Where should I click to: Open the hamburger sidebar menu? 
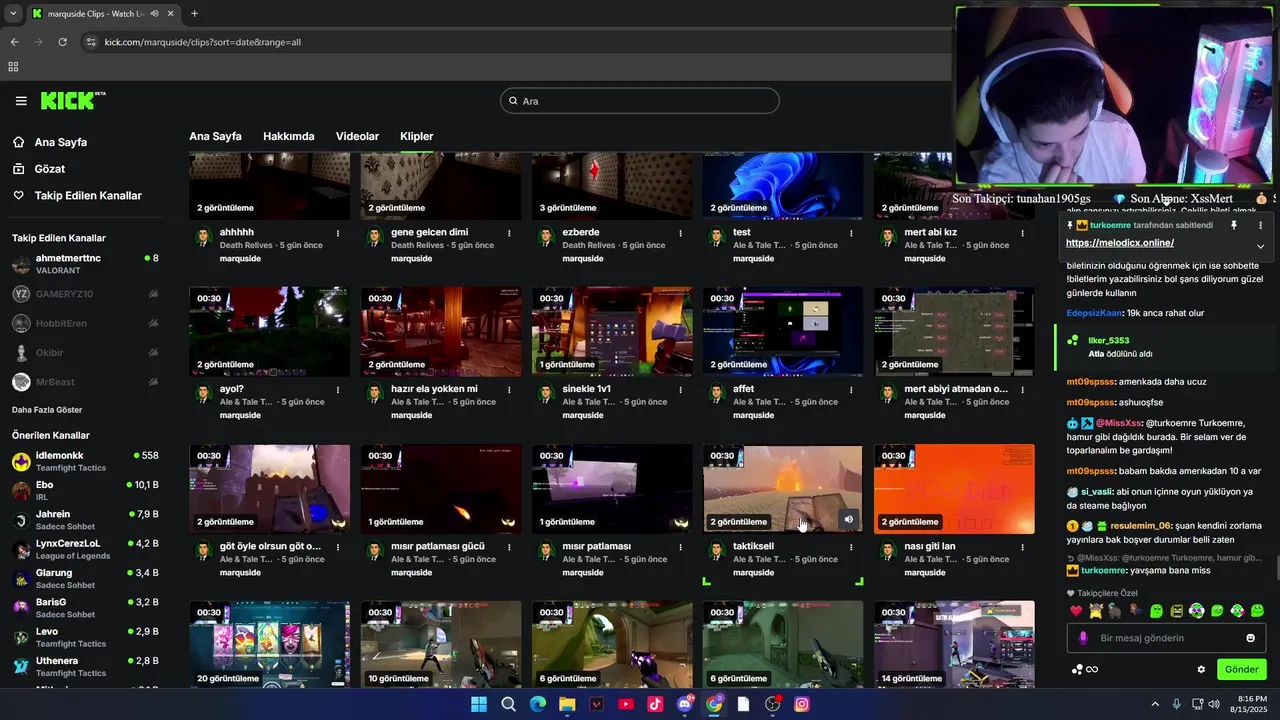pos(21,101)
